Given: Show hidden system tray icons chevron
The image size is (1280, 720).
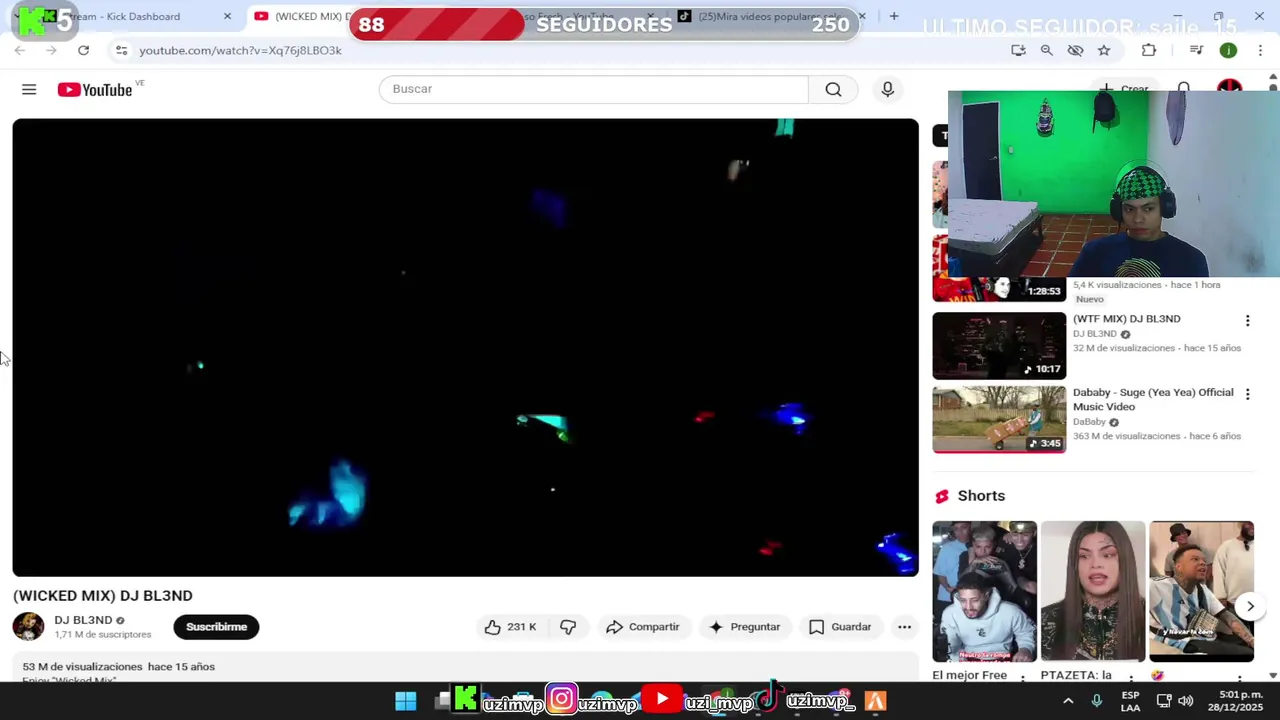Looking at the screenshot, I should 1068,702.
